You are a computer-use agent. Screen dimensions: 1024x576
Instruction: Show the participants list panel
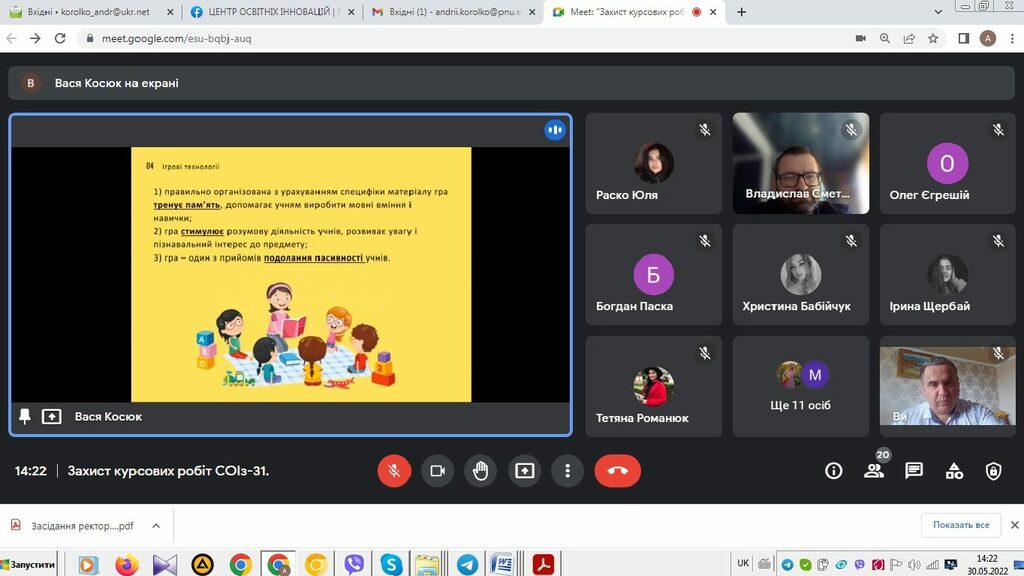[x=874, y=471]
